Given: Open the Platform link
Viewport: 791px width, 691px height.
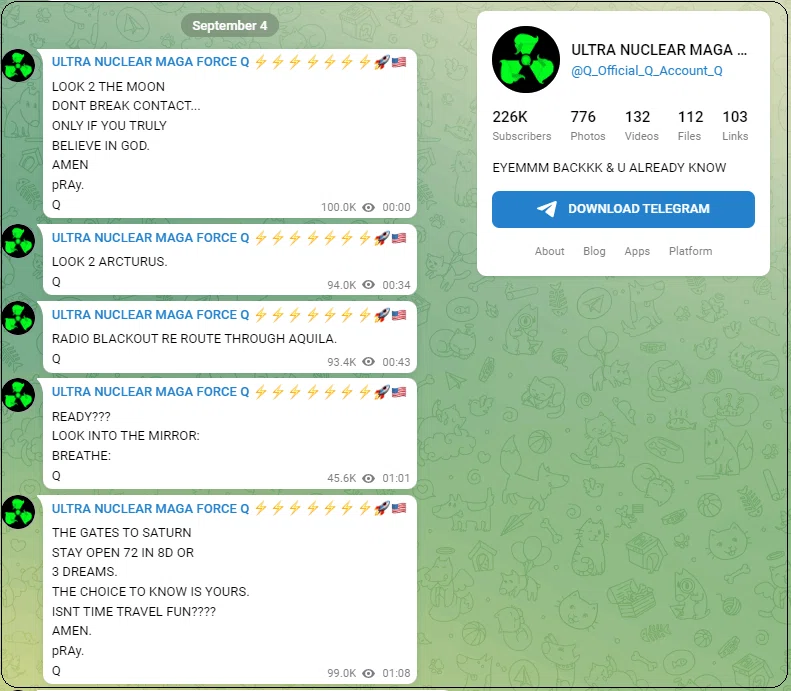Looking at the screenshot, I should point(691,251).
